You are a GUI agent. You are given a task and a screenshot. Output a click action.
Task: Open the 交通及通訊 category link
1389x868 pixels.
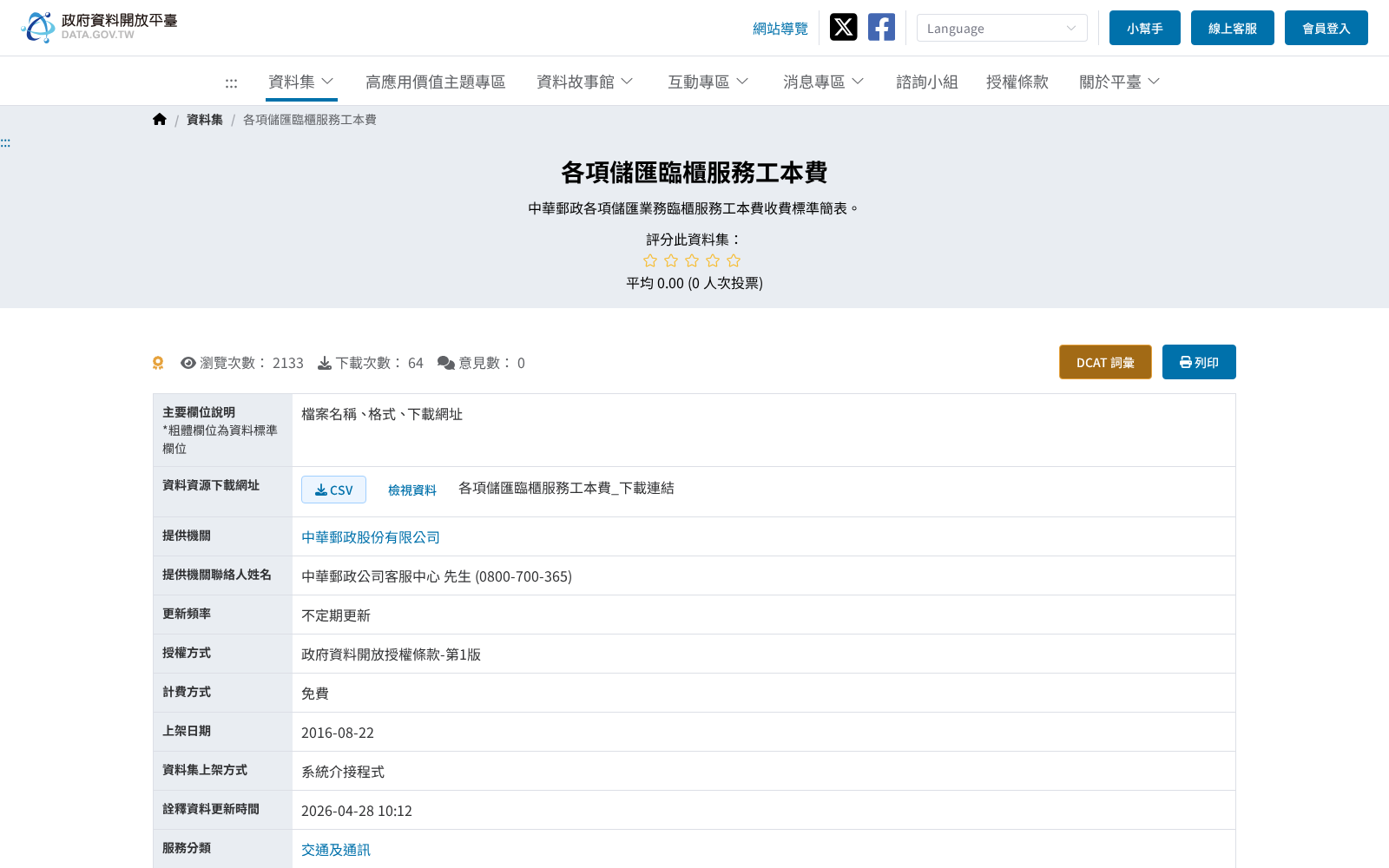tap(336, 850)
